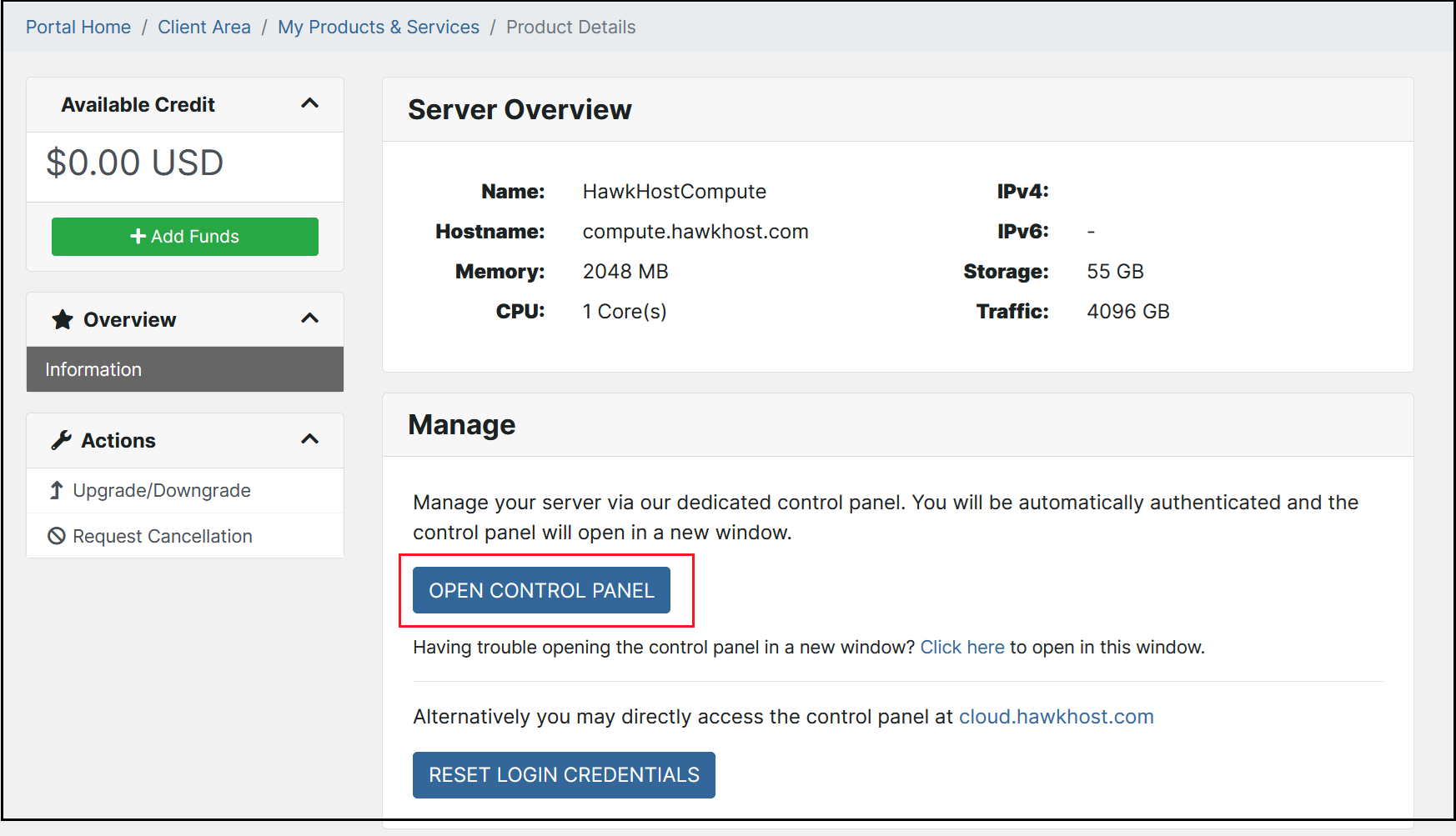This screenshot has height=836, width=1456.
Task: Follow the 'Click here' link
Action: pos(961,647)
